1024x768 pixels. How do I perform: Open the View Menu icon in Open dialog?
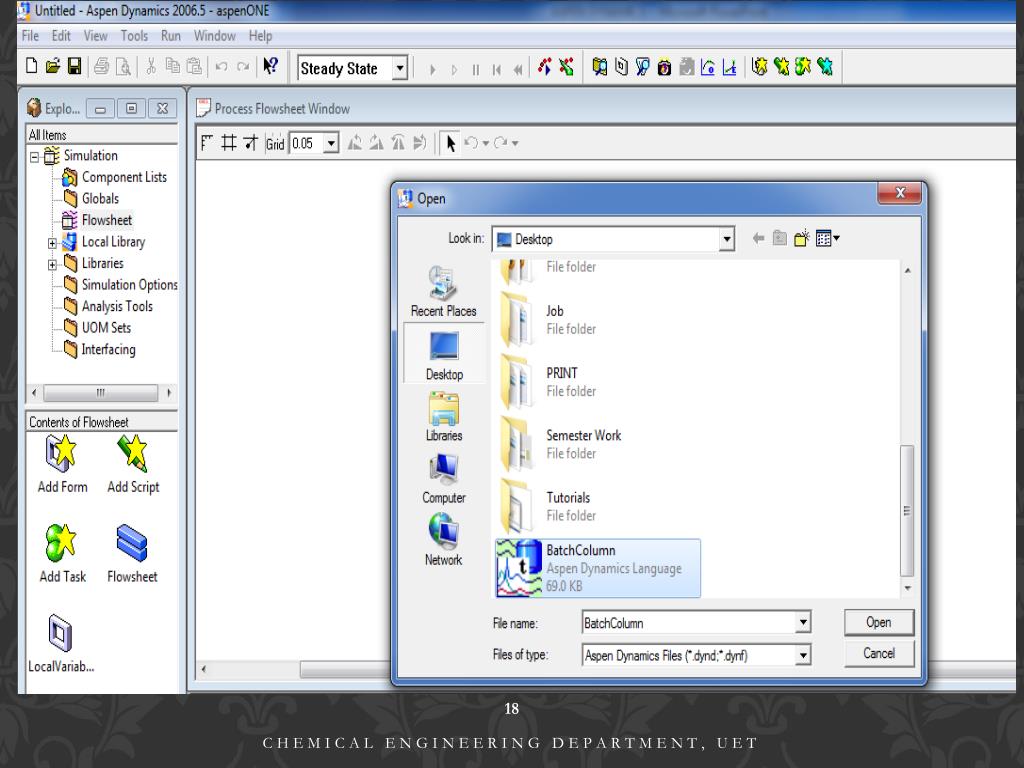coord(827,238)
